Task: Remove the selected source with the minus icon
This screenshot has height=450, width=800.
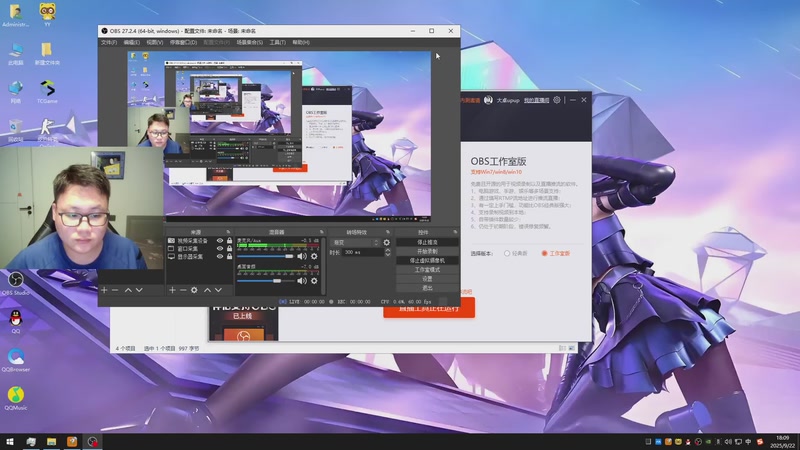Action: click(183, 290)
